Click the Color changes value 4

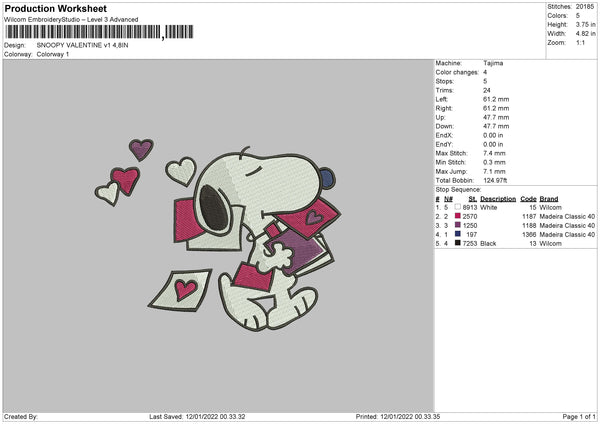click(x=485, y=72)
